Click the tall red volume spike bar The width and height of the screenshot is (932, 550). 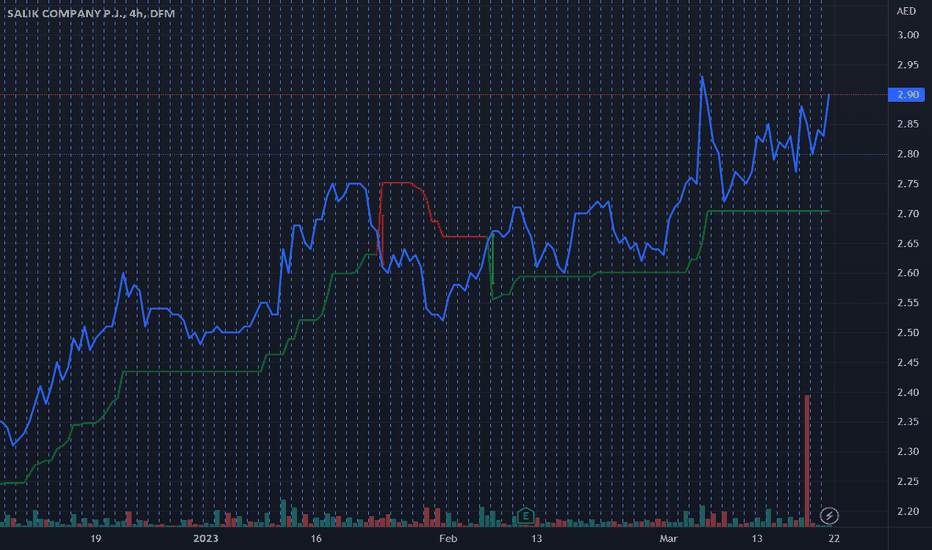pos(807,461)
